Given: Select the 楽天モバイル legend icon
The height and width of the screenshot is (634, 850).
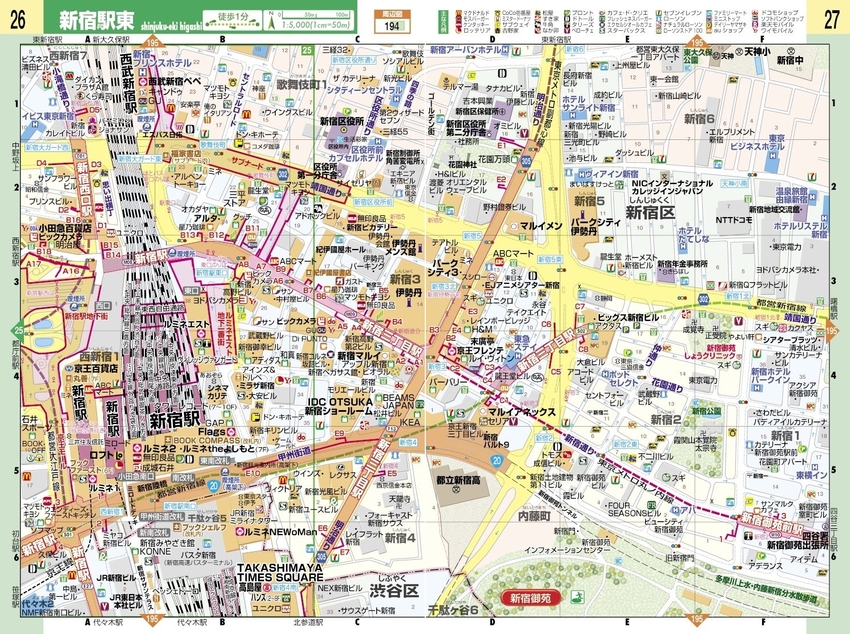Looking at the screenshot, I should coord(755,24).
